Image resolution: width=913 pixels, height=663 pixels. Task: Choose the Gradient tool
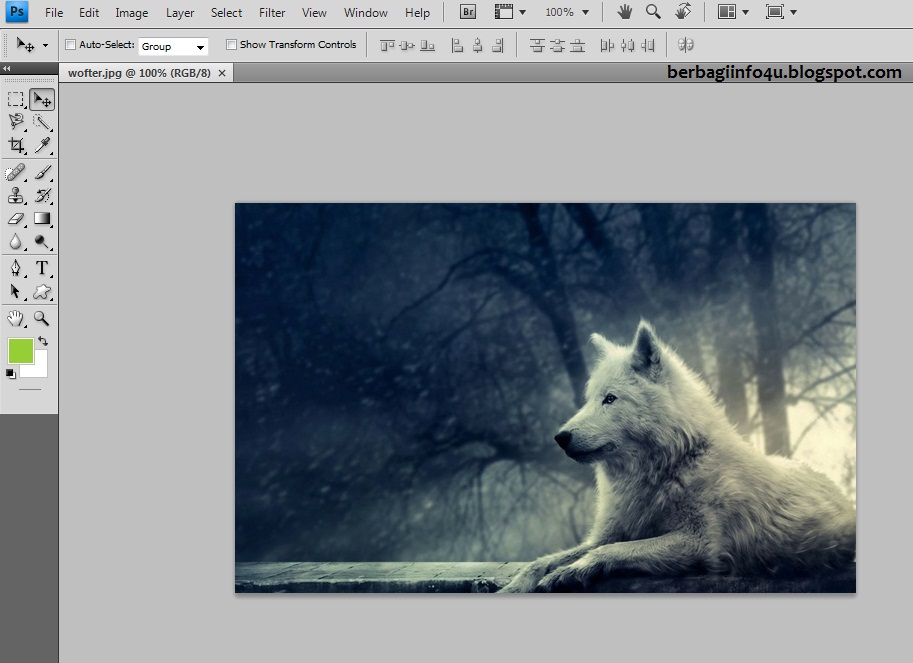coord(42,218)
